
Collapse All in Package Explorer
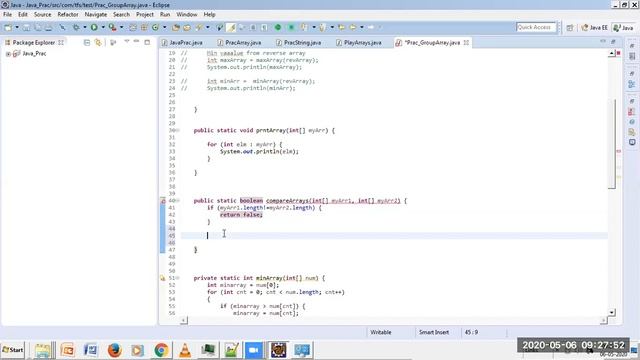[87, 42]
